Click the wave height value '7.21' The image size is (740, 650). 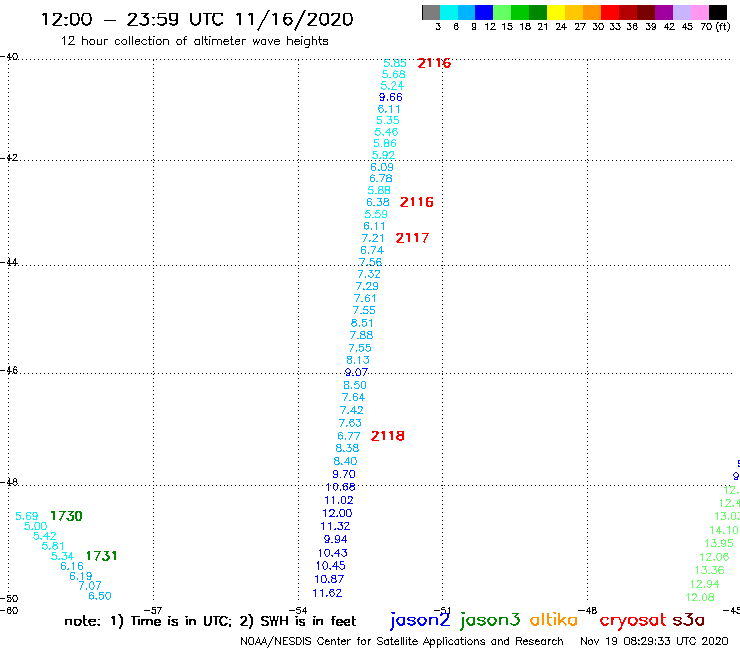373,238
